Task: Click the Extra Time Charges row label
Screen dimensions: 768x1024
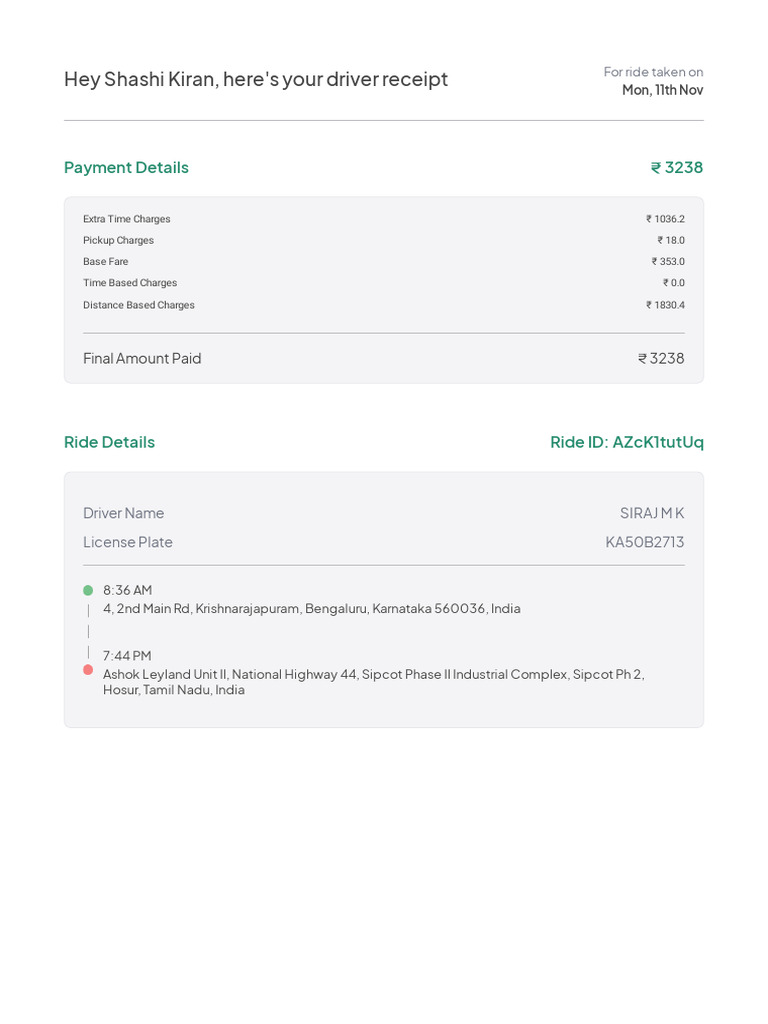Action: [x=127, y=219]
